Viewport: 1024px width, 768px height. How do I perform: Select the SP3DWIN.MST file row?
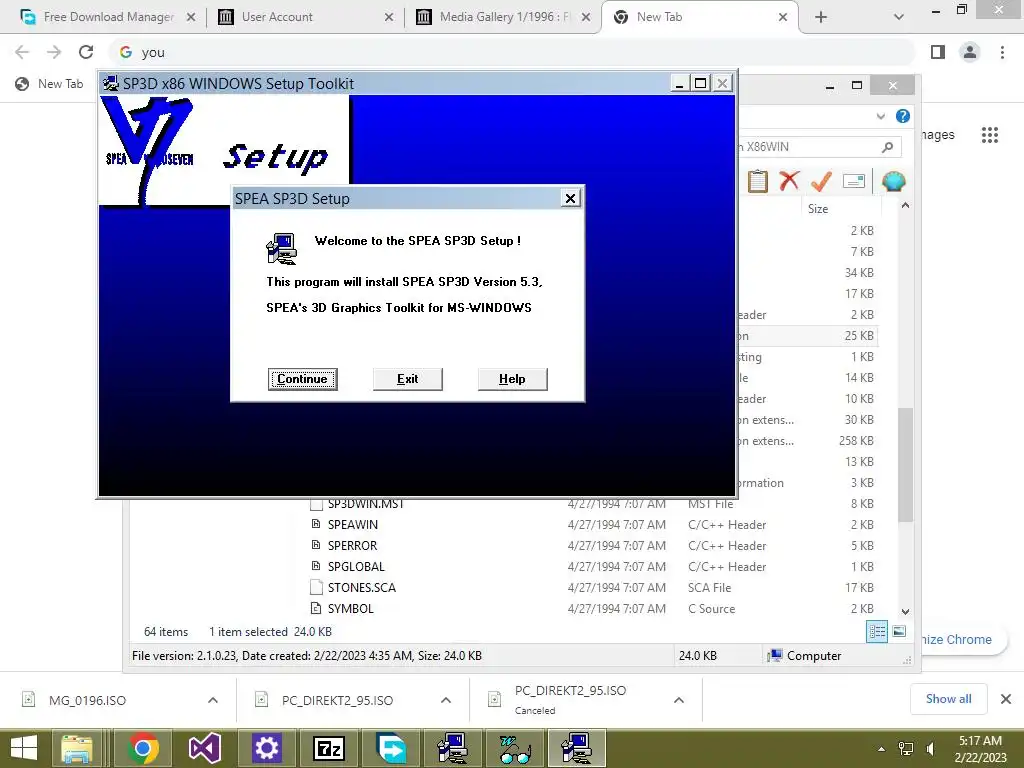point(592,504)
